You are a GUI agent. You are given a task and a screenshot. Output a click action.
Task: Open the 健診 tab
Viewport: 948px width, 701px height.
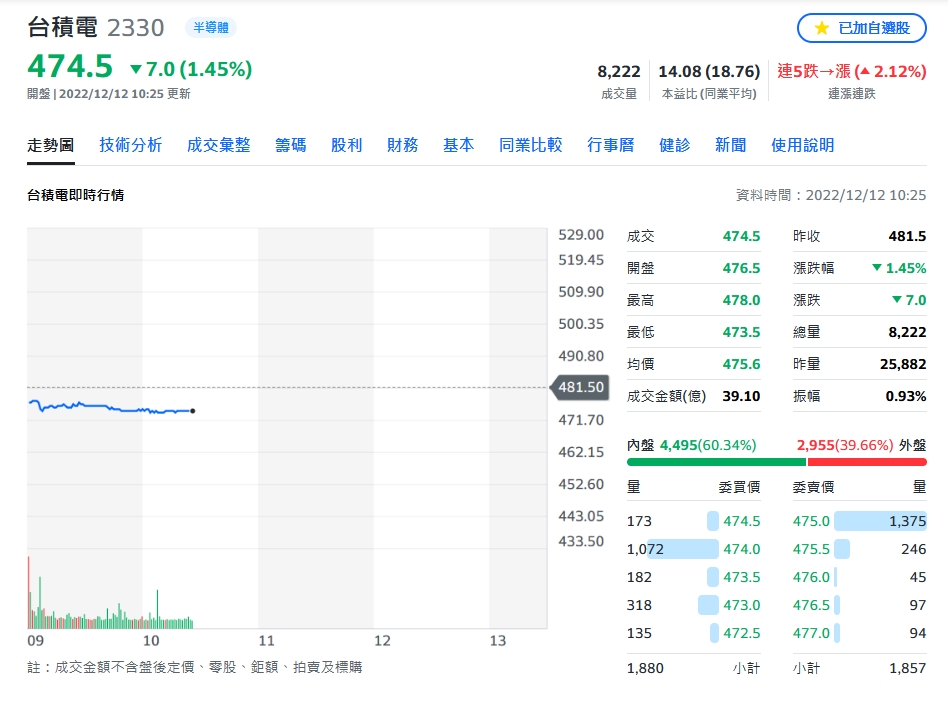tap(674, 145)
